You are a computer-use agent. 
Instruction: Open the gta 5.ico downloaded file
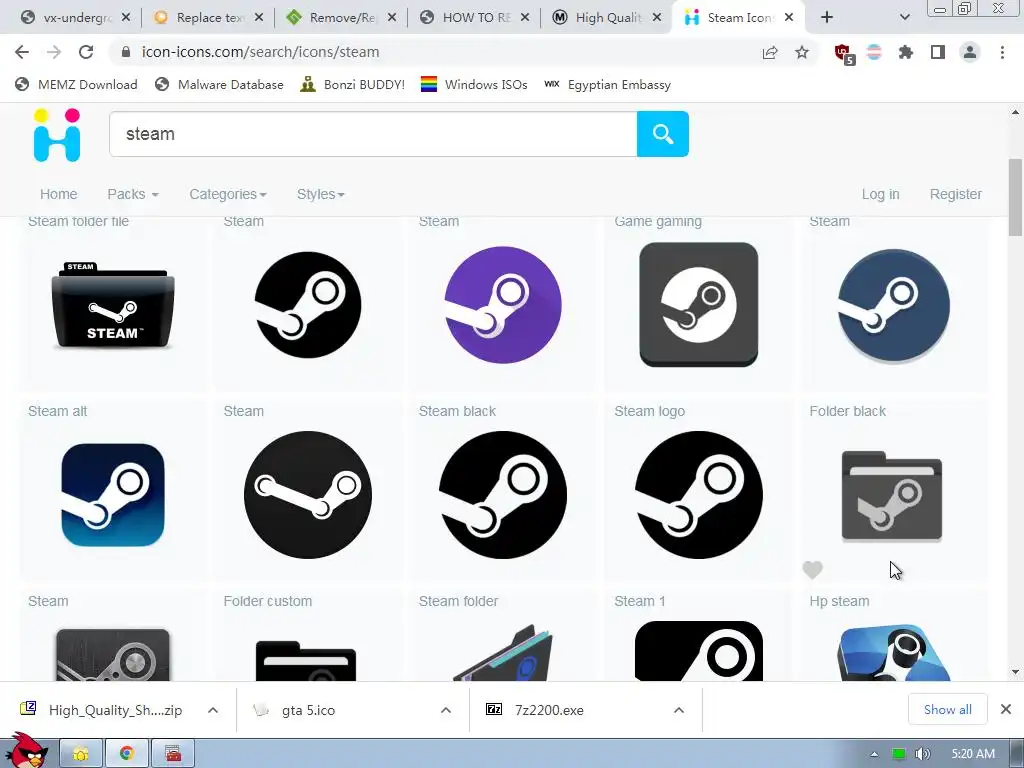295,710
